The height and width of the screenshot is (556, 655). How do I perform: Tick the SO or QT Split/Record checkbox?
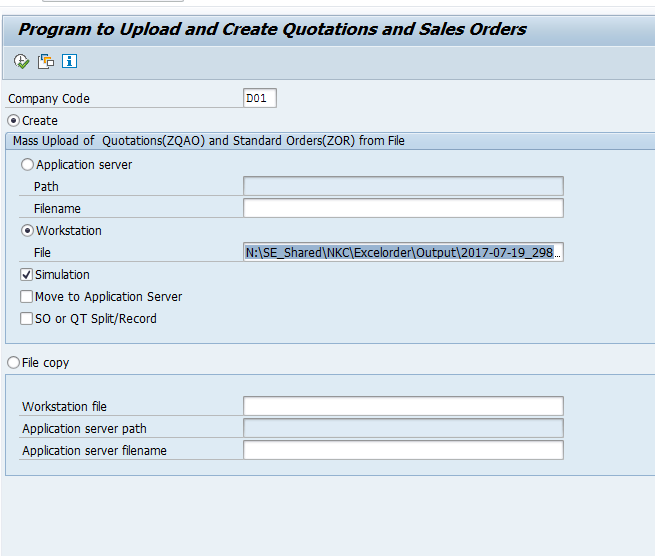pyautogui.click(x=27, y=319)
